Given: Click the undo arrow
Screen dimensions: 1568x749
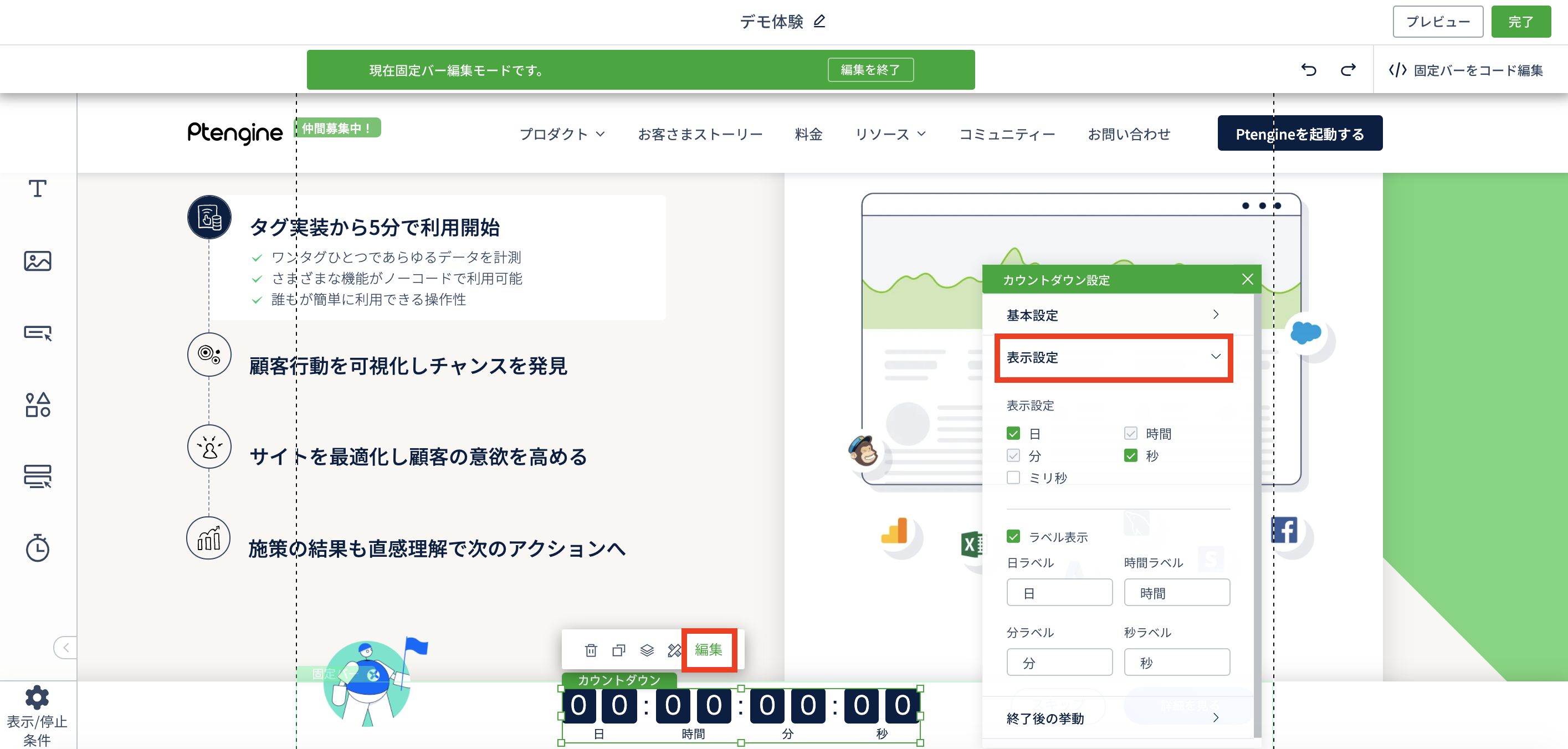Looking at the screenshot, I should pyautogui.click(x=1309, y=70).
